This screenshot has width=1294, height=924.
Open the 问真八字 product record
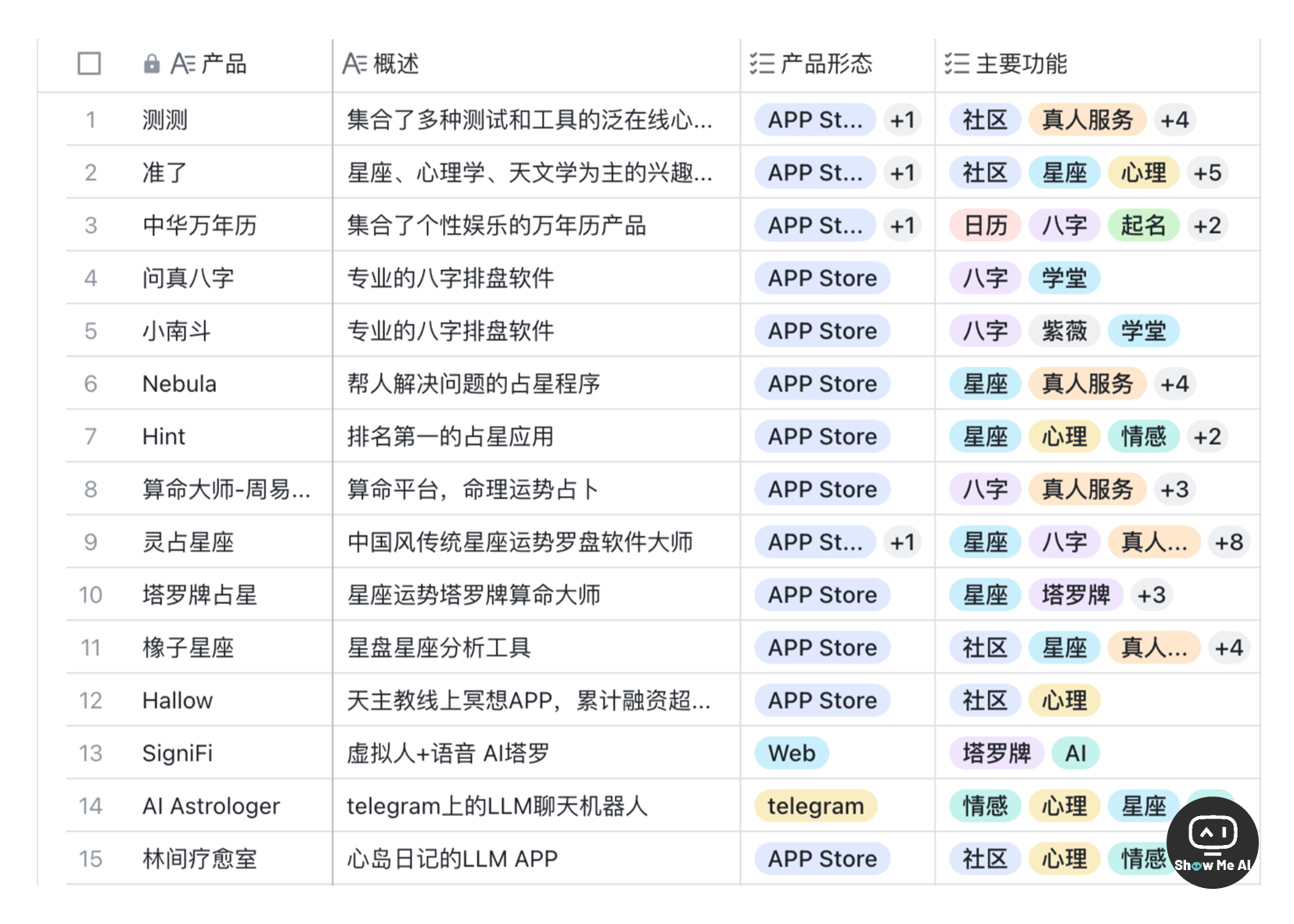(x=188, y=278)
